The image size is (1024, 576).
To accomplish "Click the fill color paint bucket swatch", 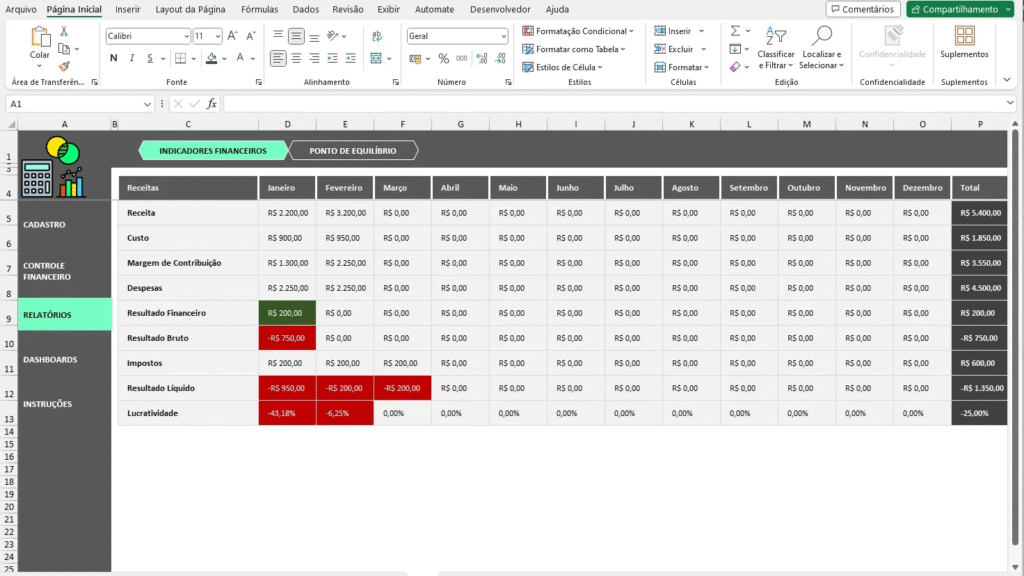I will 211,59.
